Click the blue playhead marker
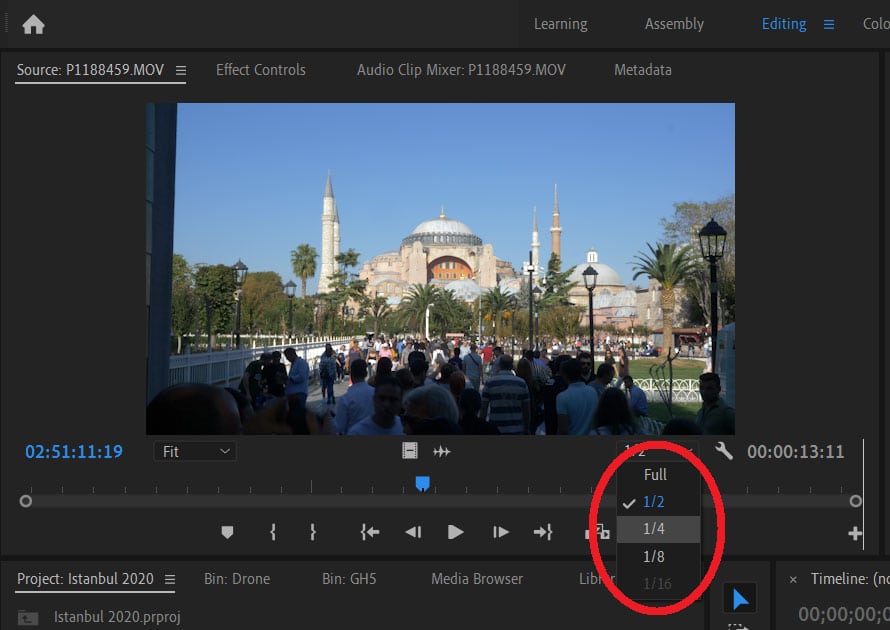890x630 pixels. coord(422,484)
